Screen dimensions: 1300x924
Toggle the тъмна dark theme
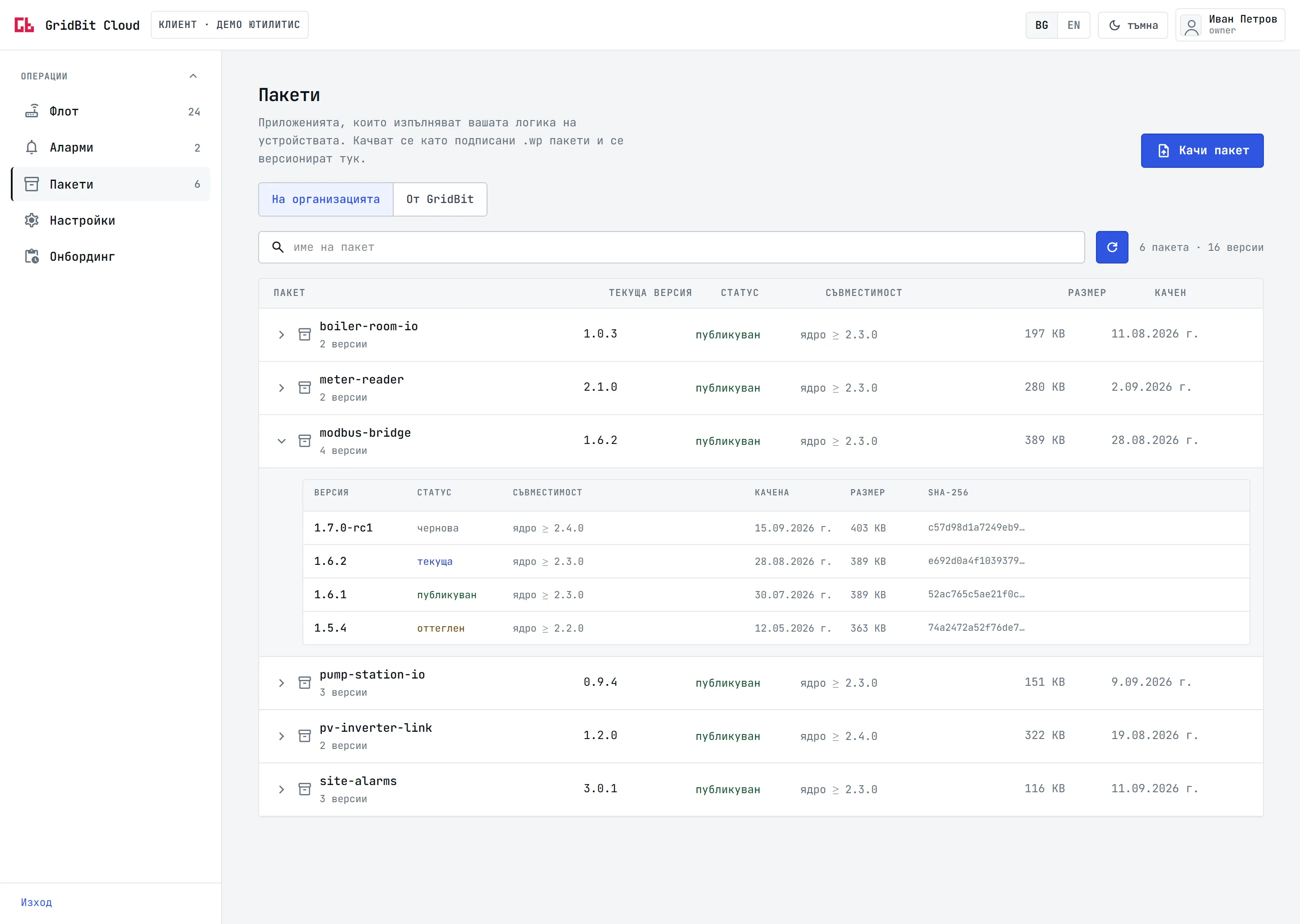click(1133, 25)
